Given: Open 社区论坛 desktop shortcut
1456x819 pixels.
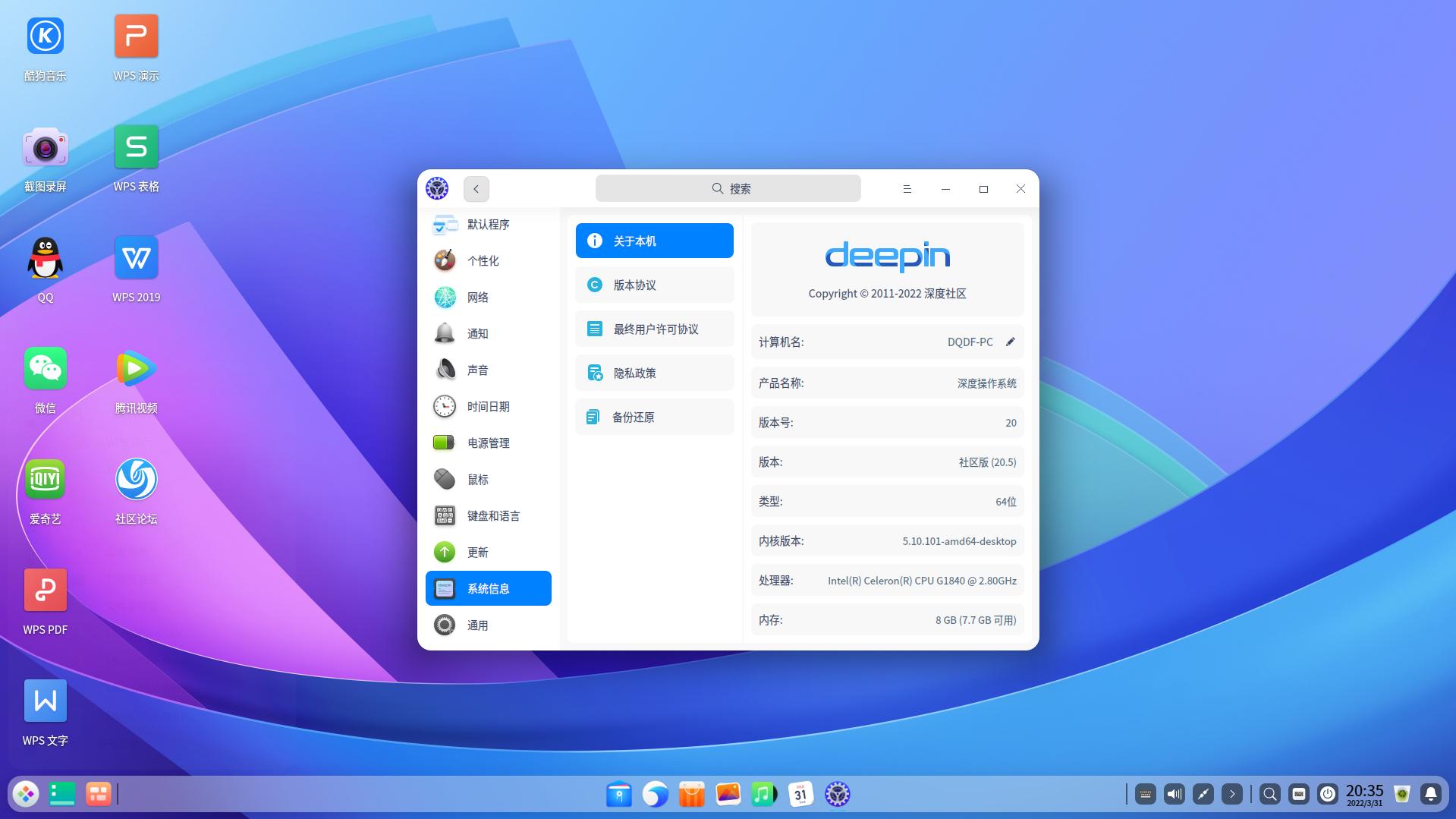Looking at the screenshot, I should pyautogui.click(x=137, y=491).
